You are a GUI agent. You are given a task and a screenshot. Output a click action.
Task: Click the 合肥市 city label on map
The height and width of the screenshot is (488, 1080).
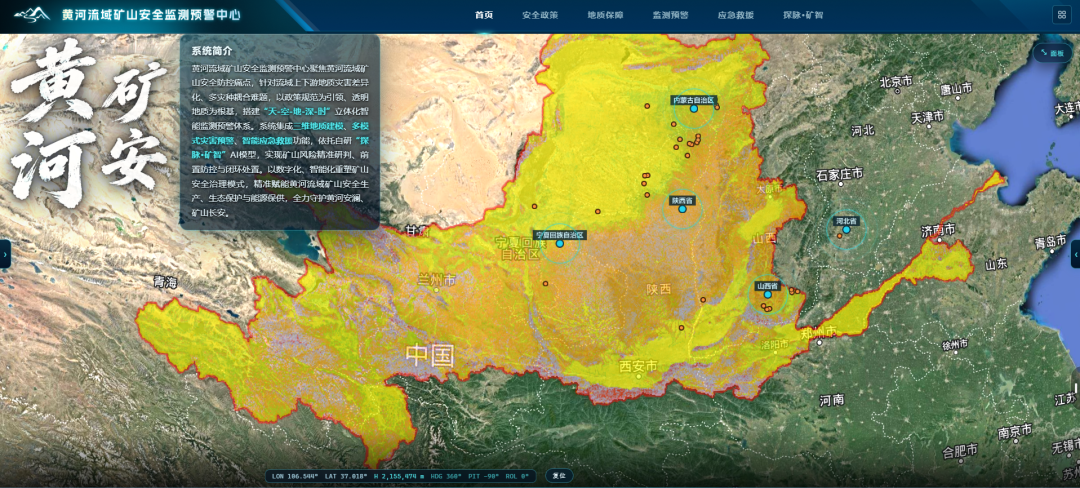click(x=959, y=452)
